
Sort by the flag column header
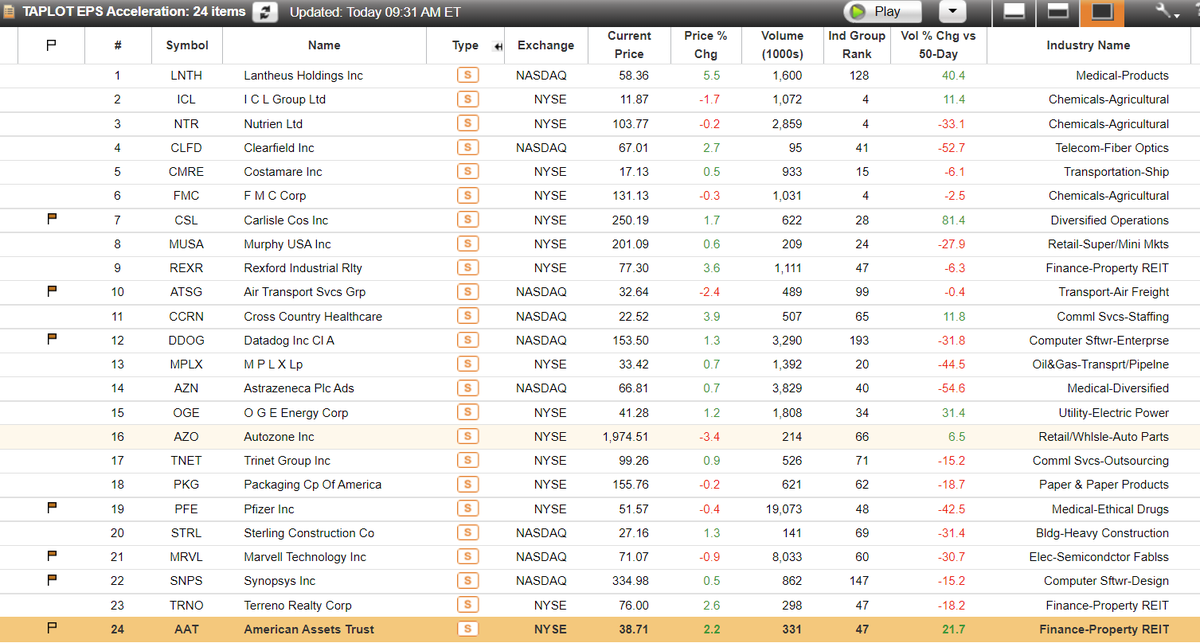52,45
